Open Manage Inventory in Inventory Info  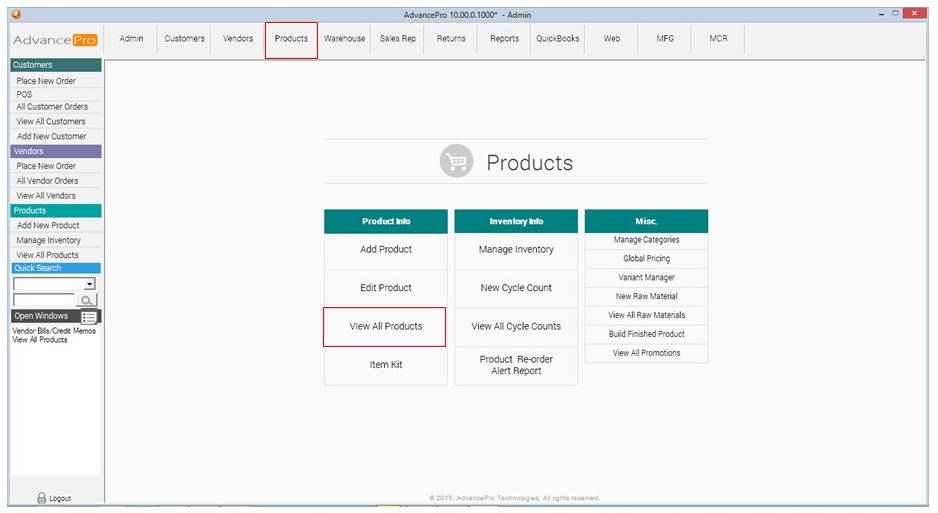pyautogui.click(x=516, y=250)
